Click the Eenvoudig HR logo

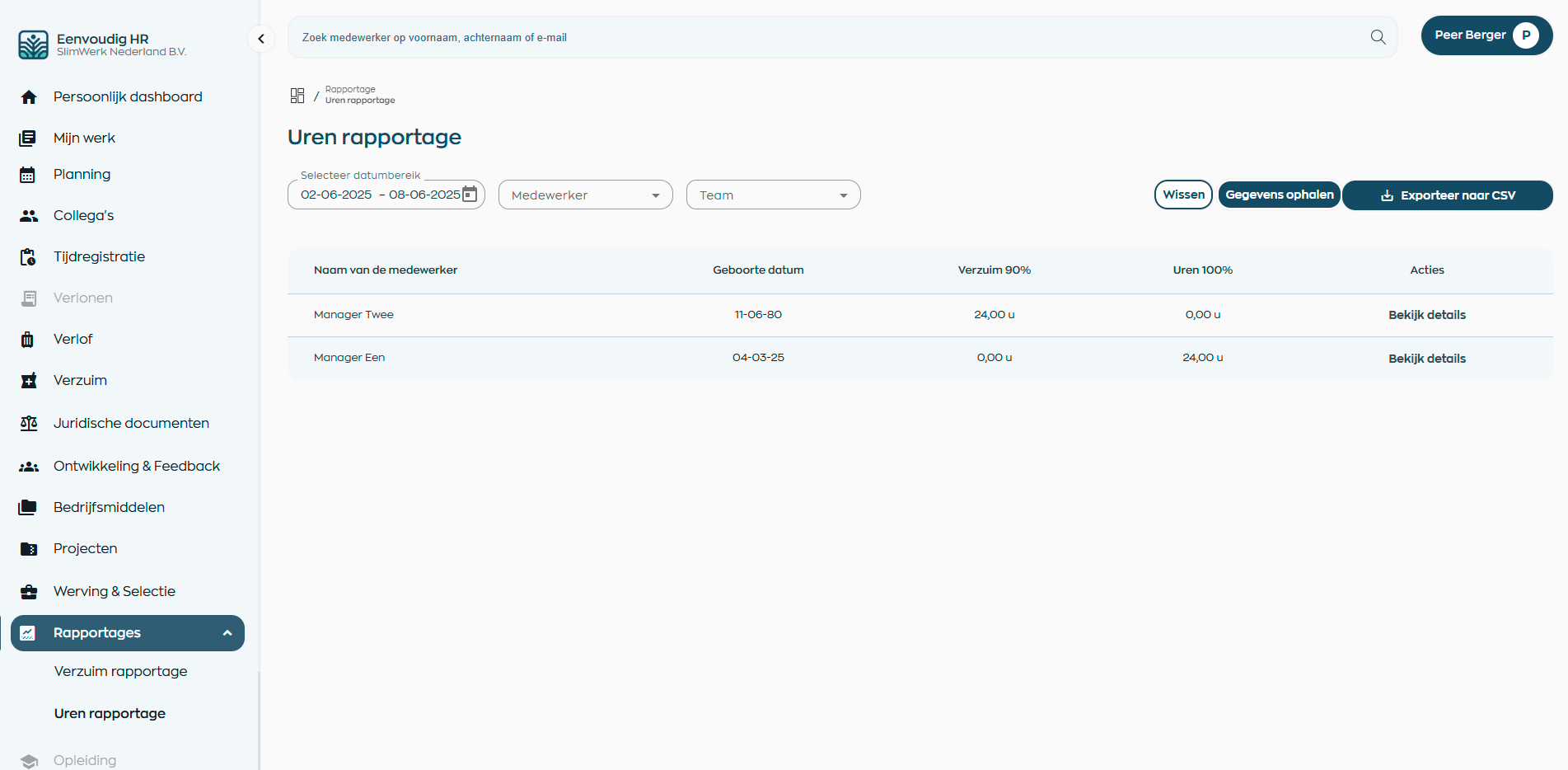34,45
